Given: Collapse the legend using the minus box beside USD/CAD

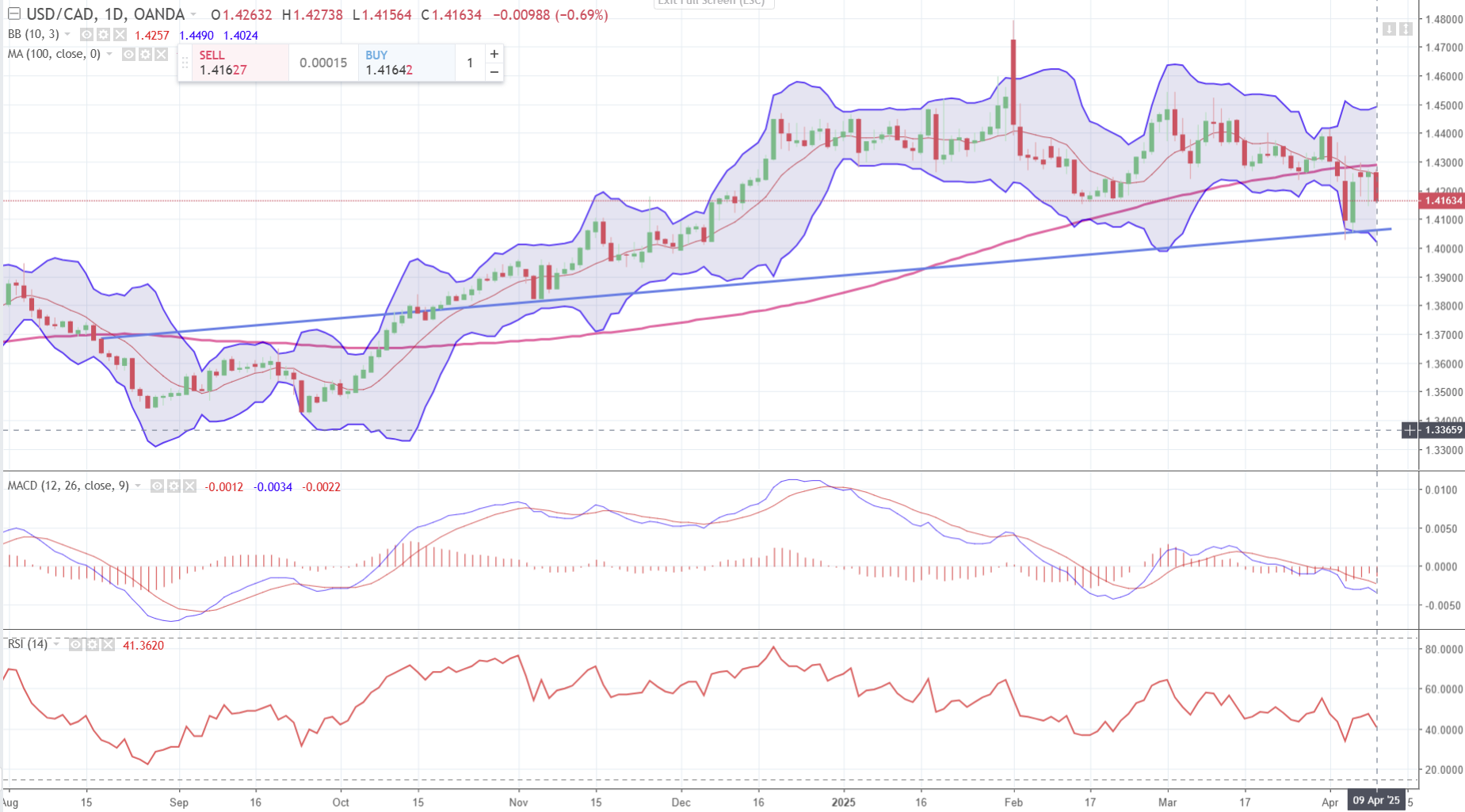Looking at the screenshot, I should (x=13, y=14).
